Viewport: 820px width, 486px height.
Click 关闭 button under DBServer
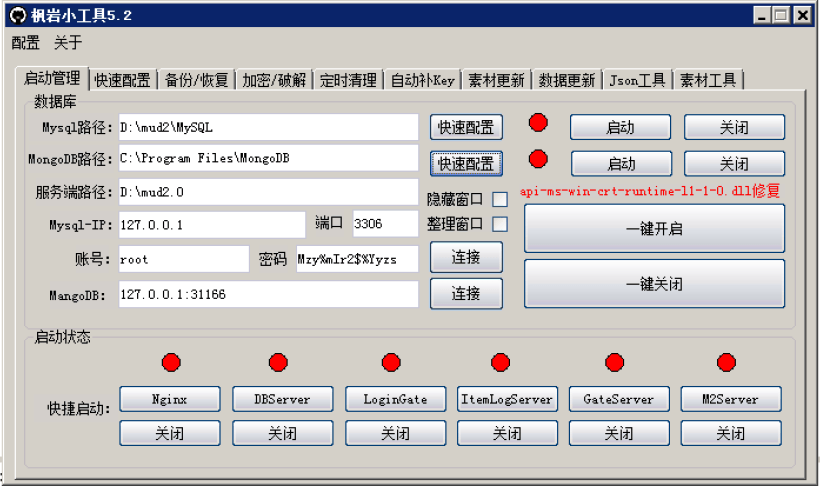pos(283,433)
